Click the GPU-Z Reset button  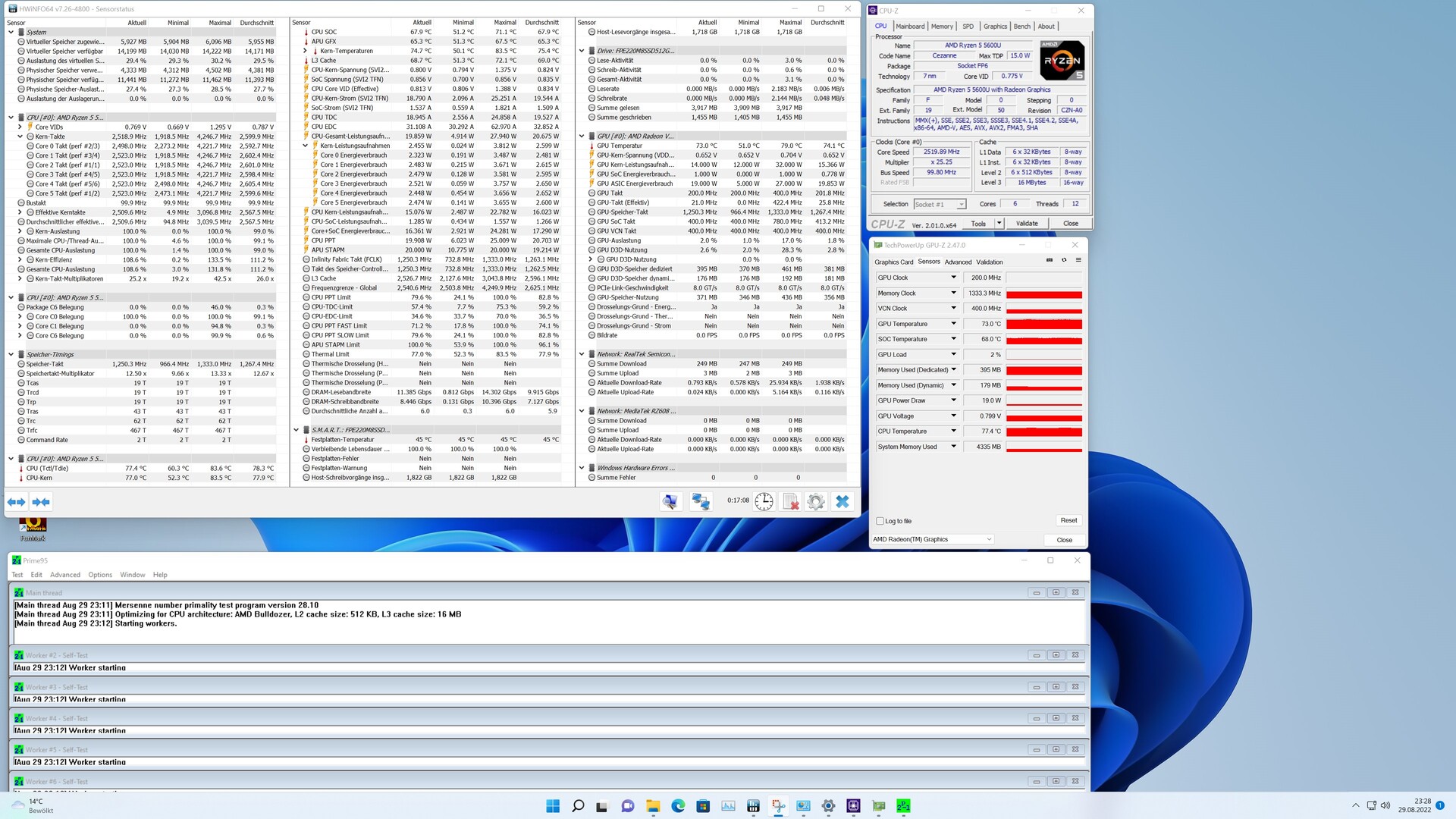pos(1068,520)
